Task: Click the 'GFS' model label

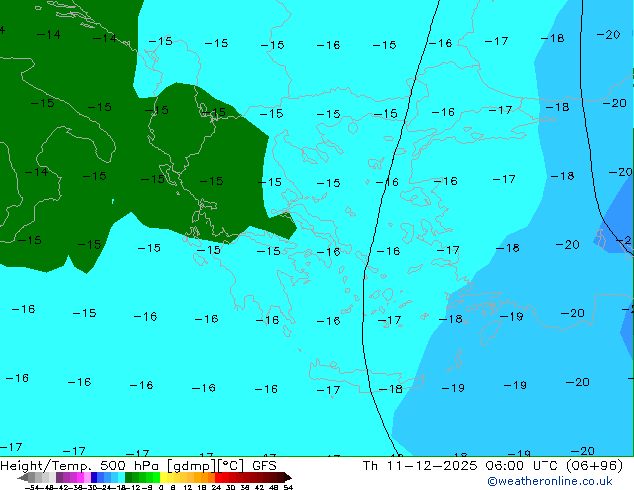Action: coord(264,466)
